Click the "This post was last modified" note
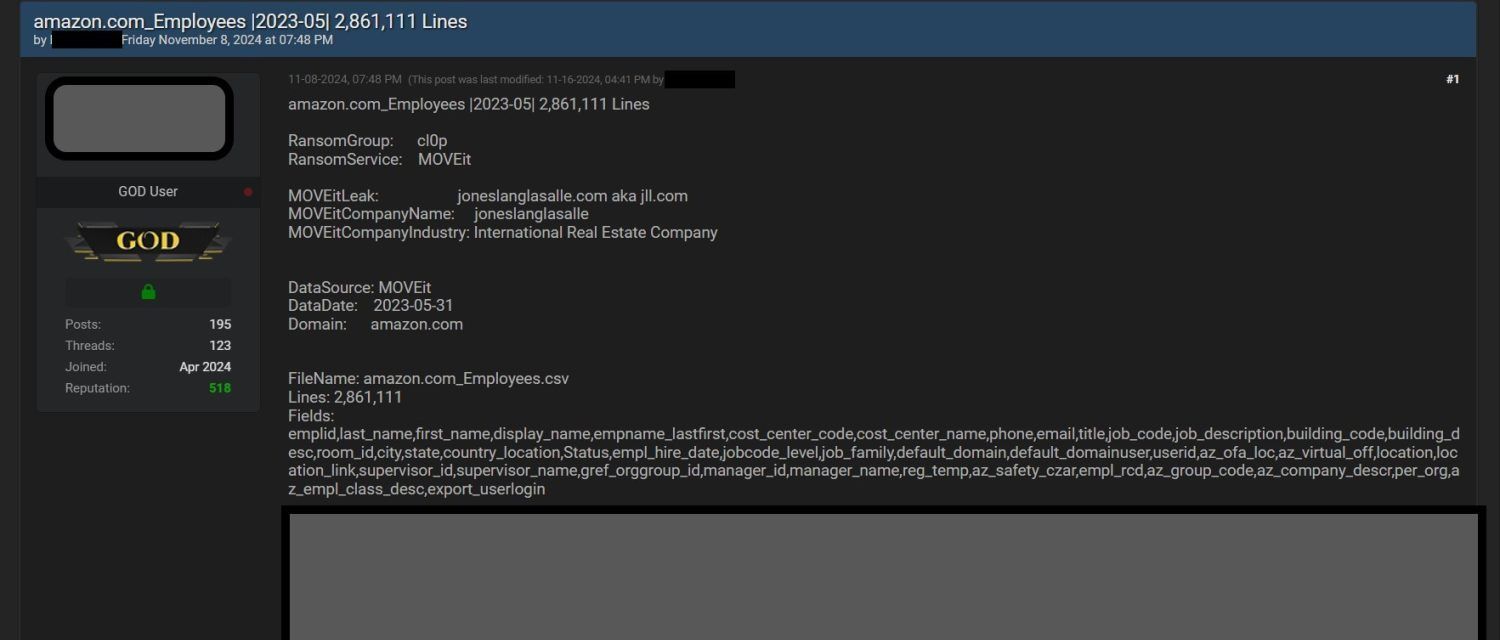Image resolution: width=1500 pixels, height=640 pixels. click(536, 79)
